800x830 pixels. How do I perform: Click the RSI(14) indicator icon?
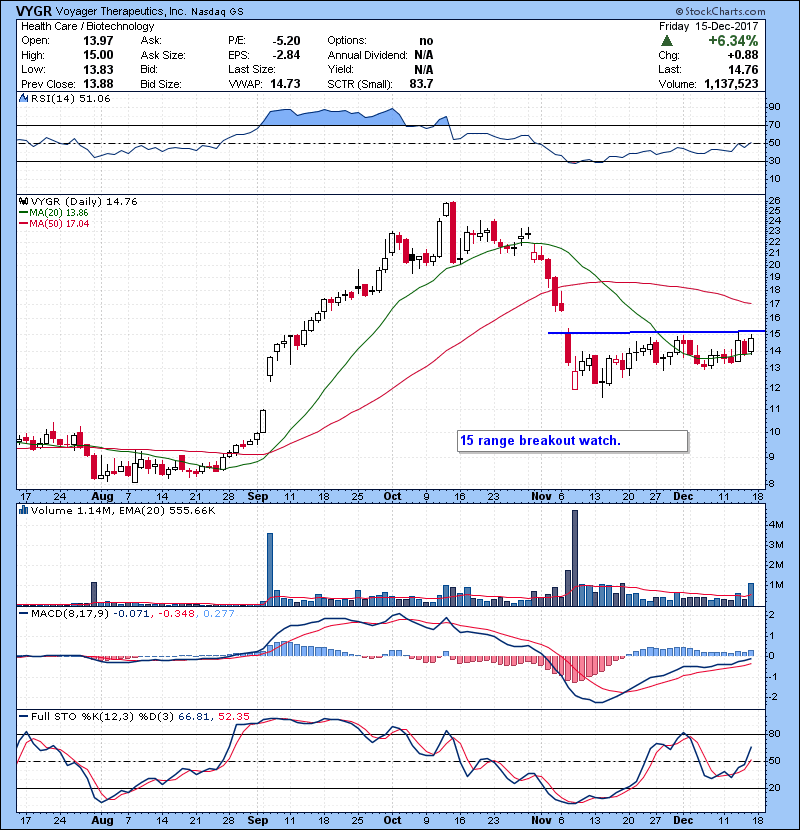click(x=23, y=98)
